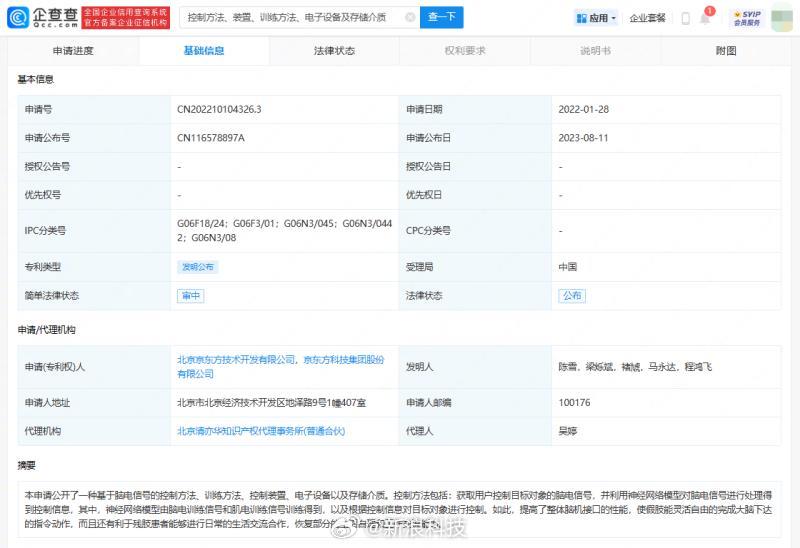Click the IPC分类号 label cell
800x548 pixels.
tap(94, 231)
